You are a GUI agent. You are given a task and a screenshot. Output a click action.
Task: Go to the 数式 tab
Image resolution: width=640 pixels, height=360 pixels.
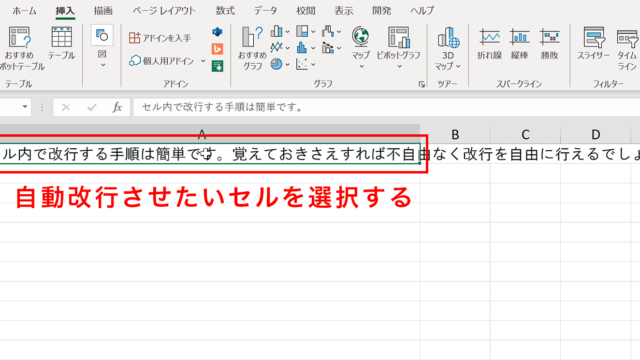[x=225, y=11]
